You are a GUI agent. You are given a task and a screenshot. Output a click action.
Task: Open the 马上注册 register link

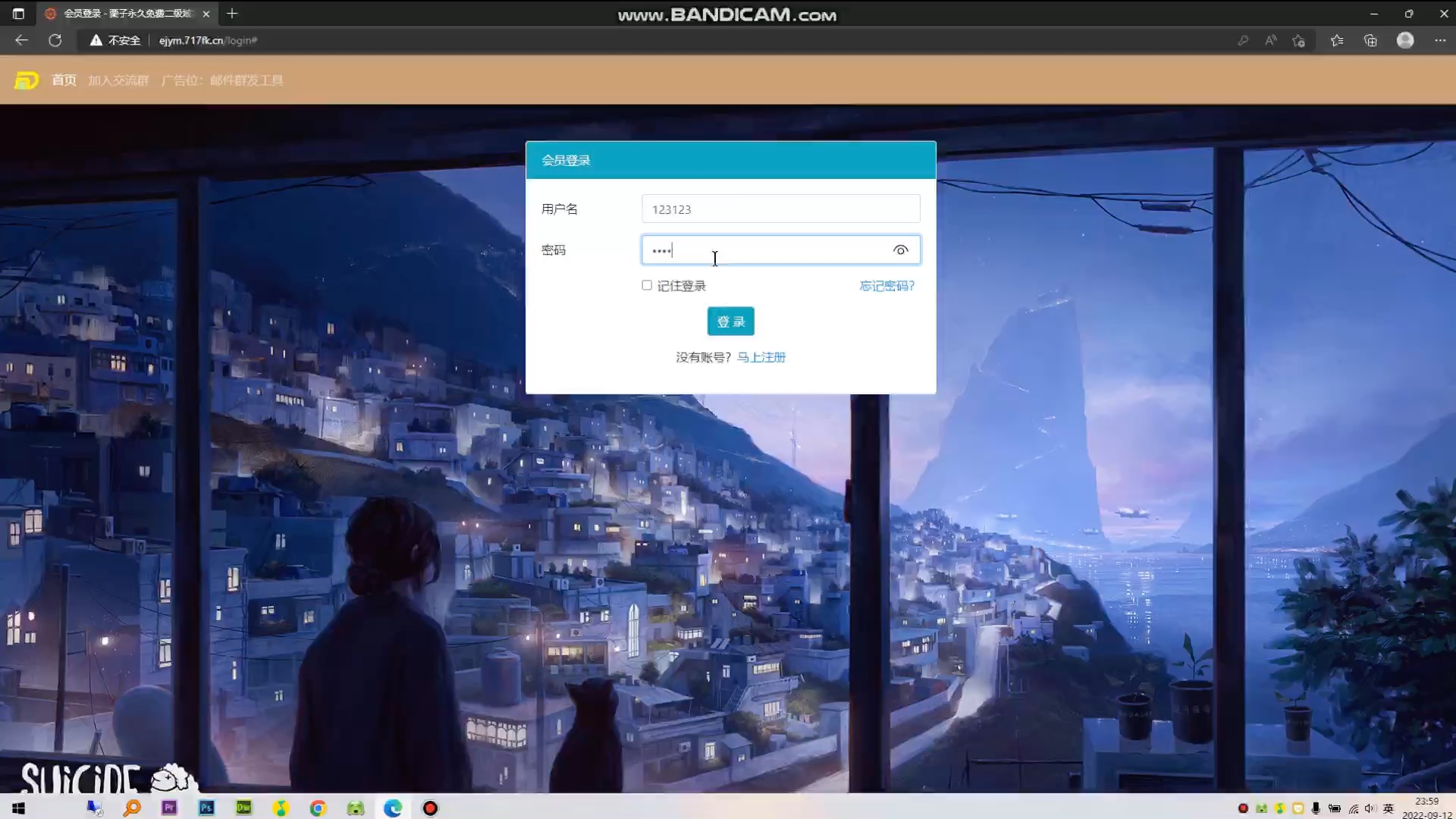[761, 357]
